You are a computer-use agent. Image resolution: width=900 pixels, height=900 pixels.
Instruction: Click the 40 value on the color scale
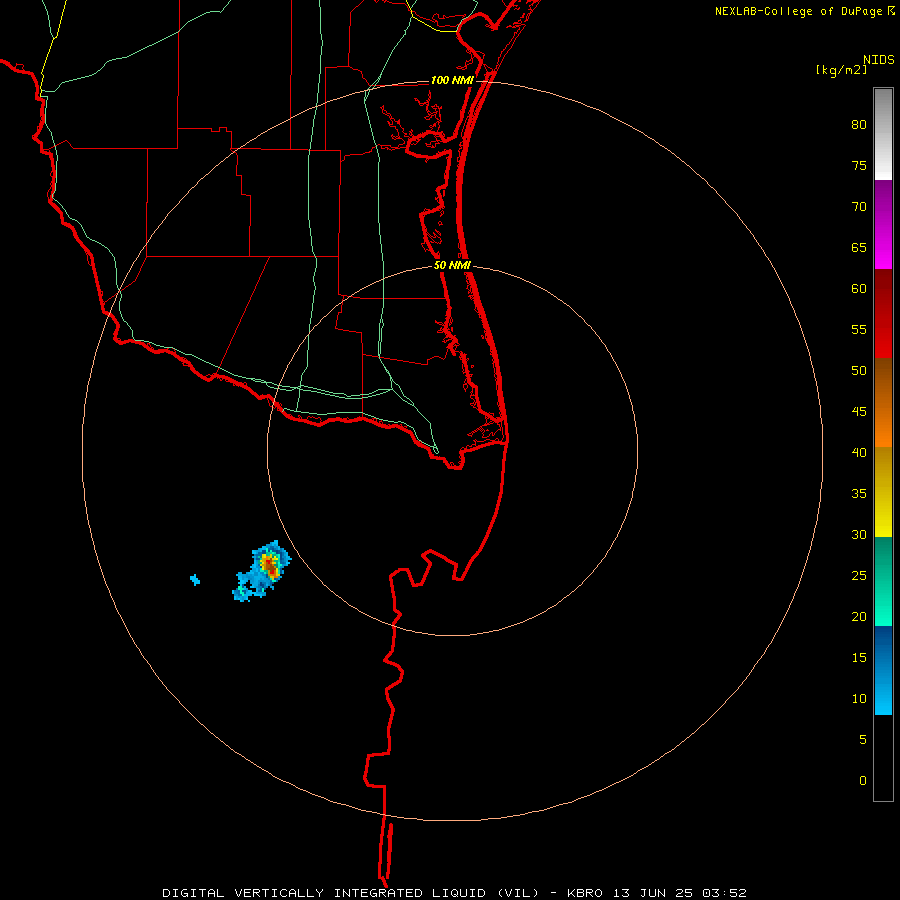click(x=859, y=452)
